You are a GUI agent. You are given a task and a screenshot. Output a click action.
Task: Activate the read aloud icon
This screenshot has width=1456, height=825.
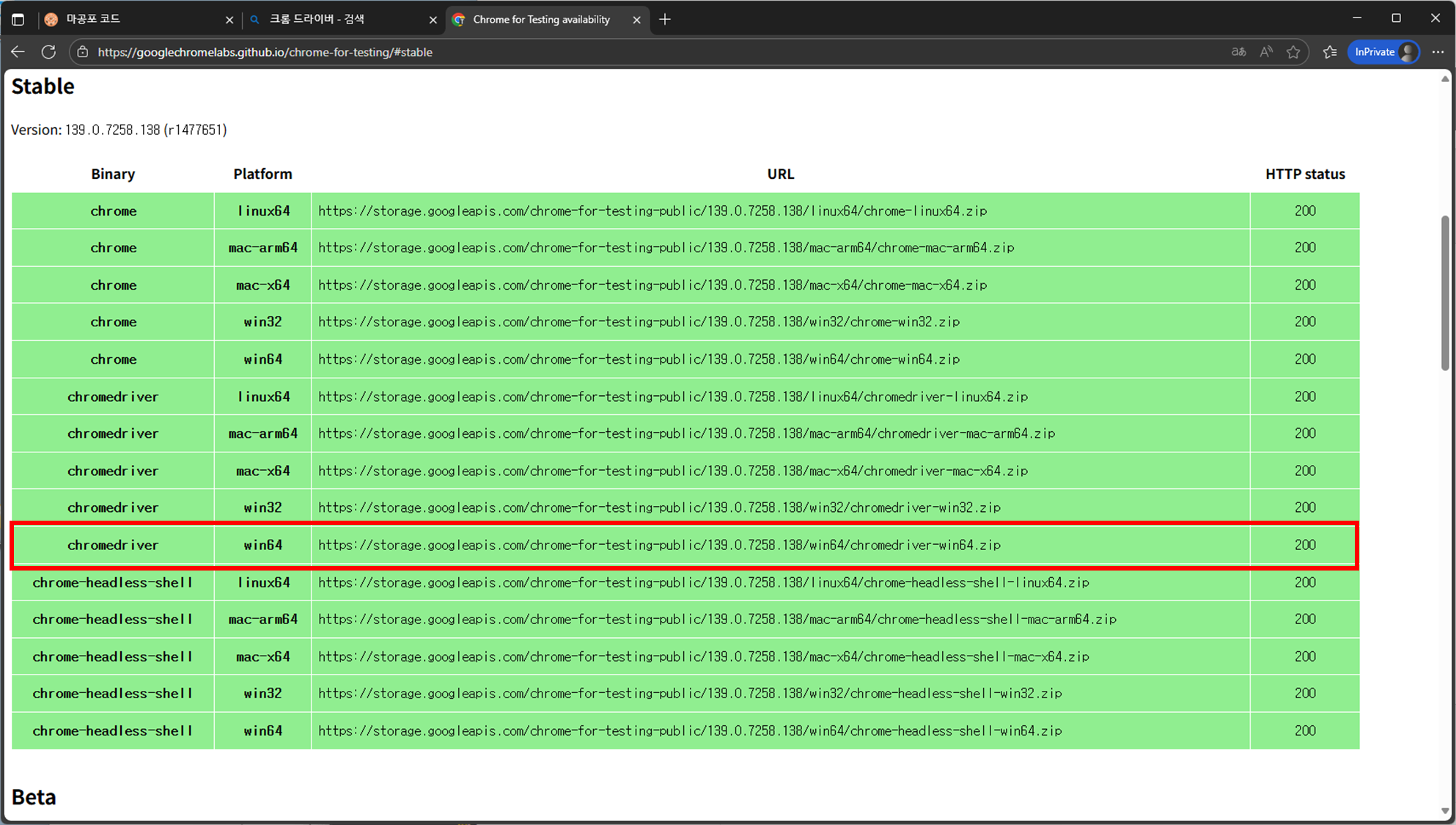pos(1266,52)
